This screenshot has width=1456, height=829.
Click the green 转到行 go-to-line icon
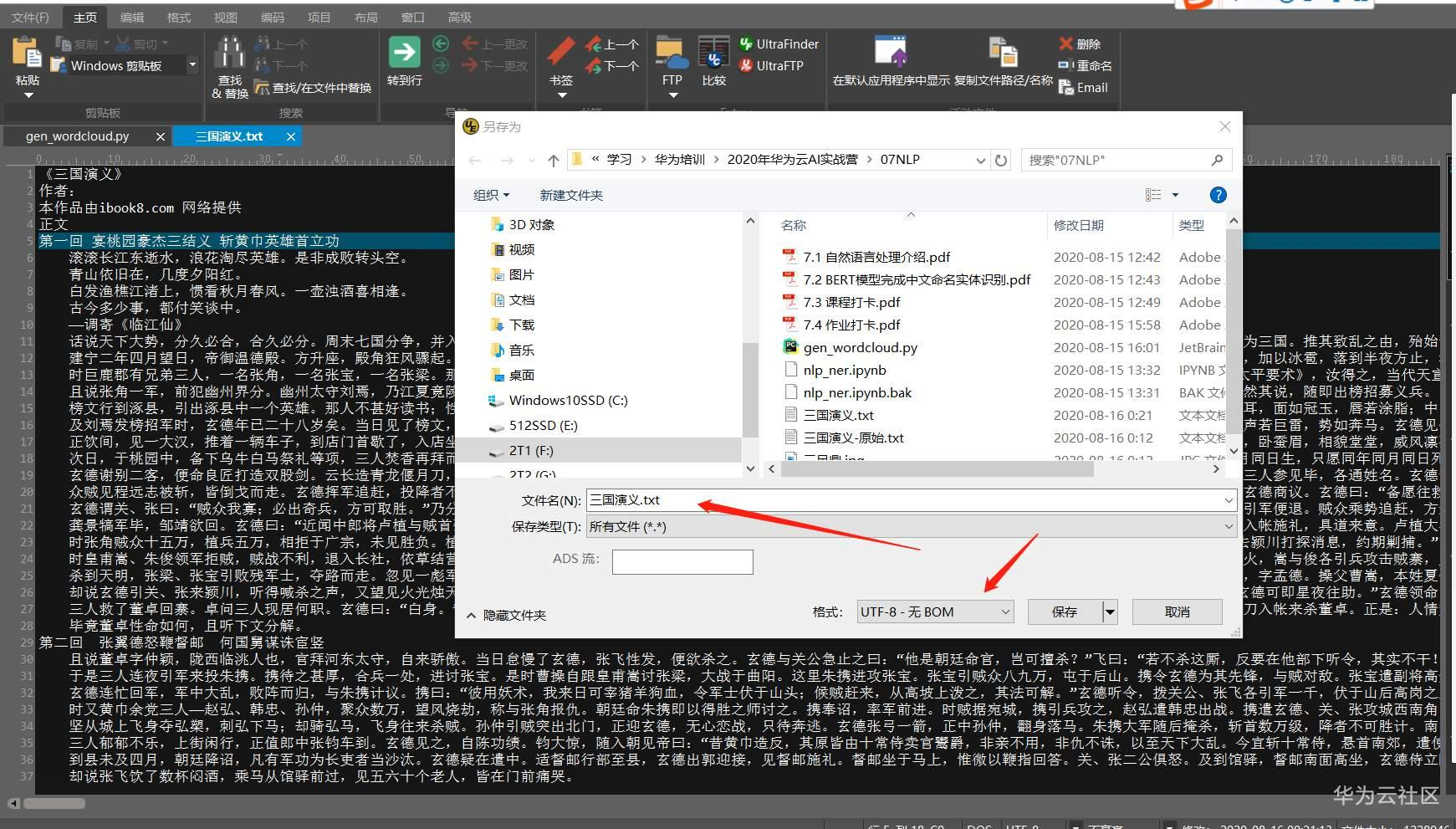pos(404,53)
